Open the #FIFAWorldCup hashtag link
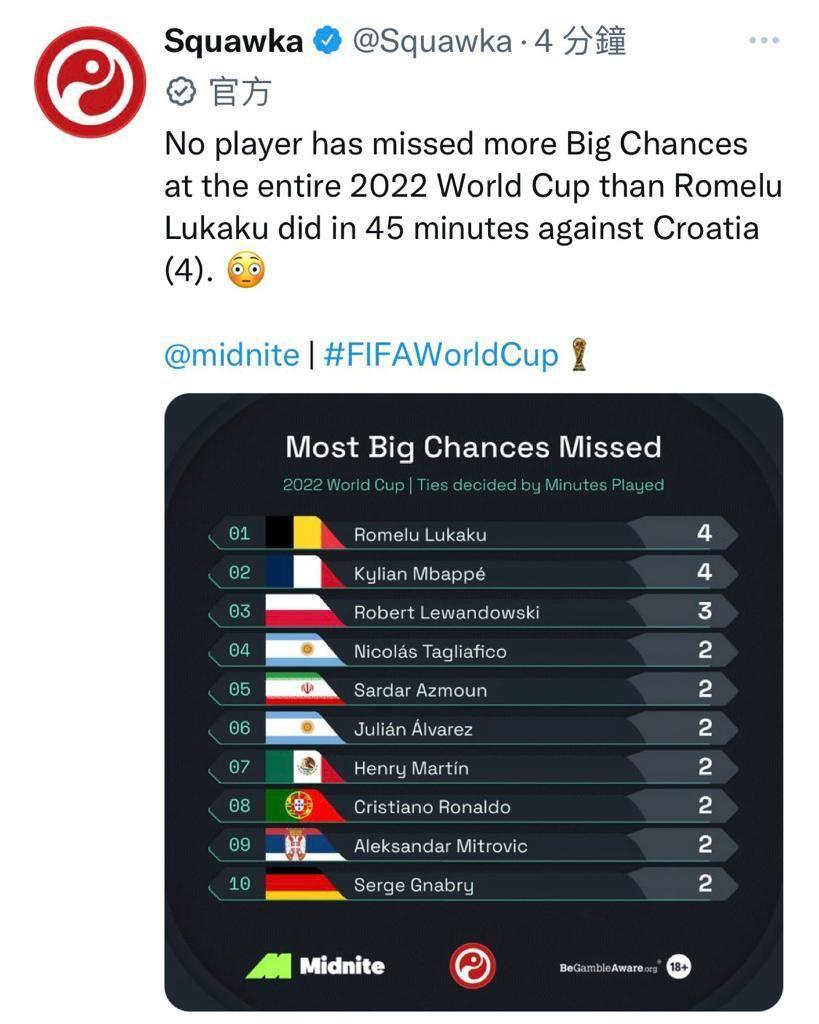 coord(441,355)
